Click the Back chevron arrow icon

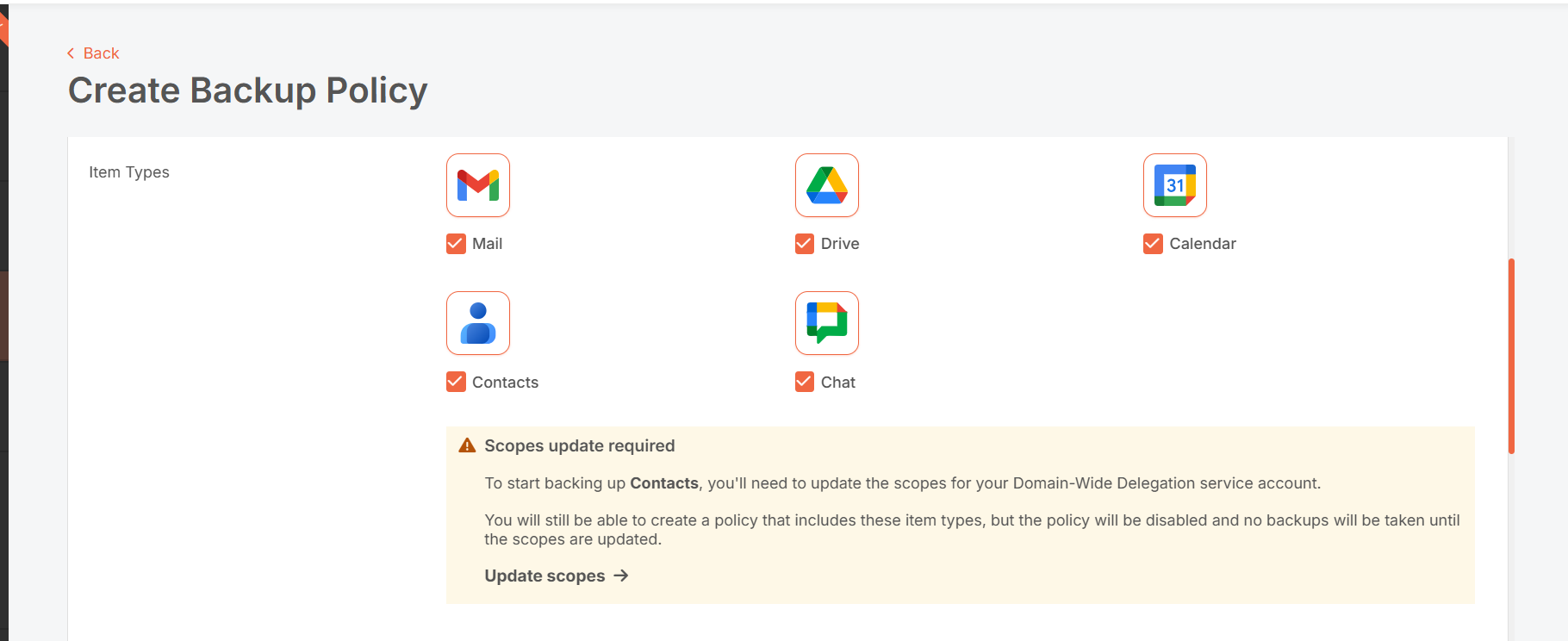[71, 53]
